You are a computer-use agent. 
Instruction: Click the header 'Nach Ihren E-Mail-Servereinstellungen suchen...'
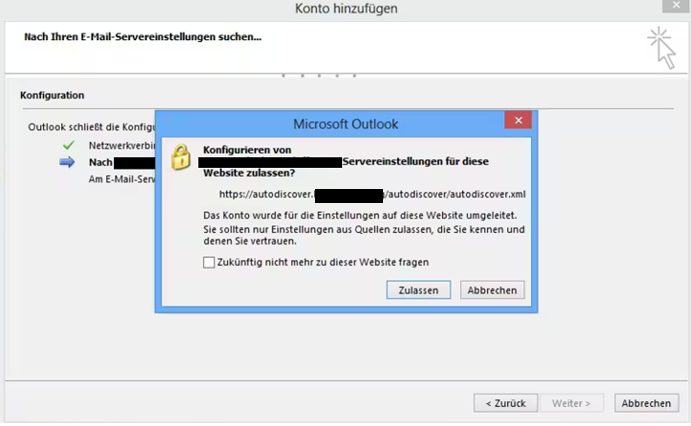tap(142, 38)
